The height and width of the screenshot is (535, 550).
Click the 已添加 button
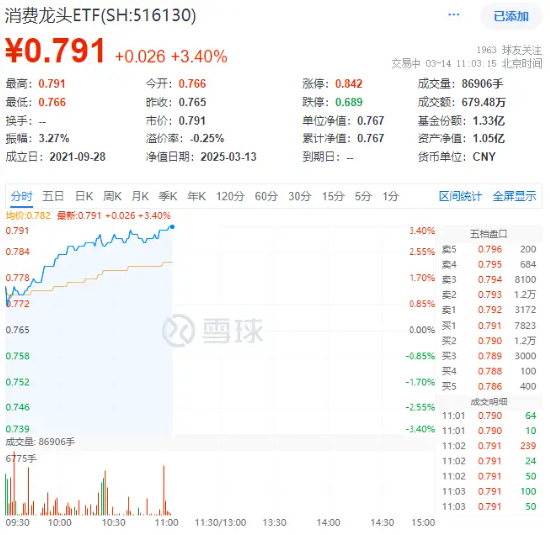coord(511,16)
